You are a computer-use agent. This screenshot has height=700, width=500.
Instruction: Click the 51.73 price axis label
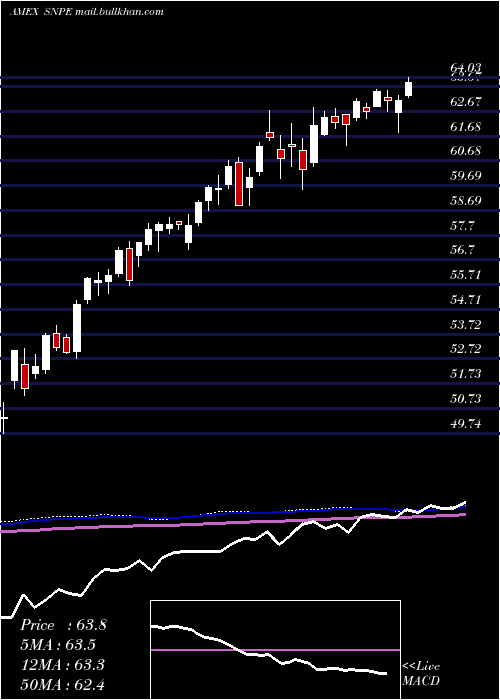(x=466, y=374)
